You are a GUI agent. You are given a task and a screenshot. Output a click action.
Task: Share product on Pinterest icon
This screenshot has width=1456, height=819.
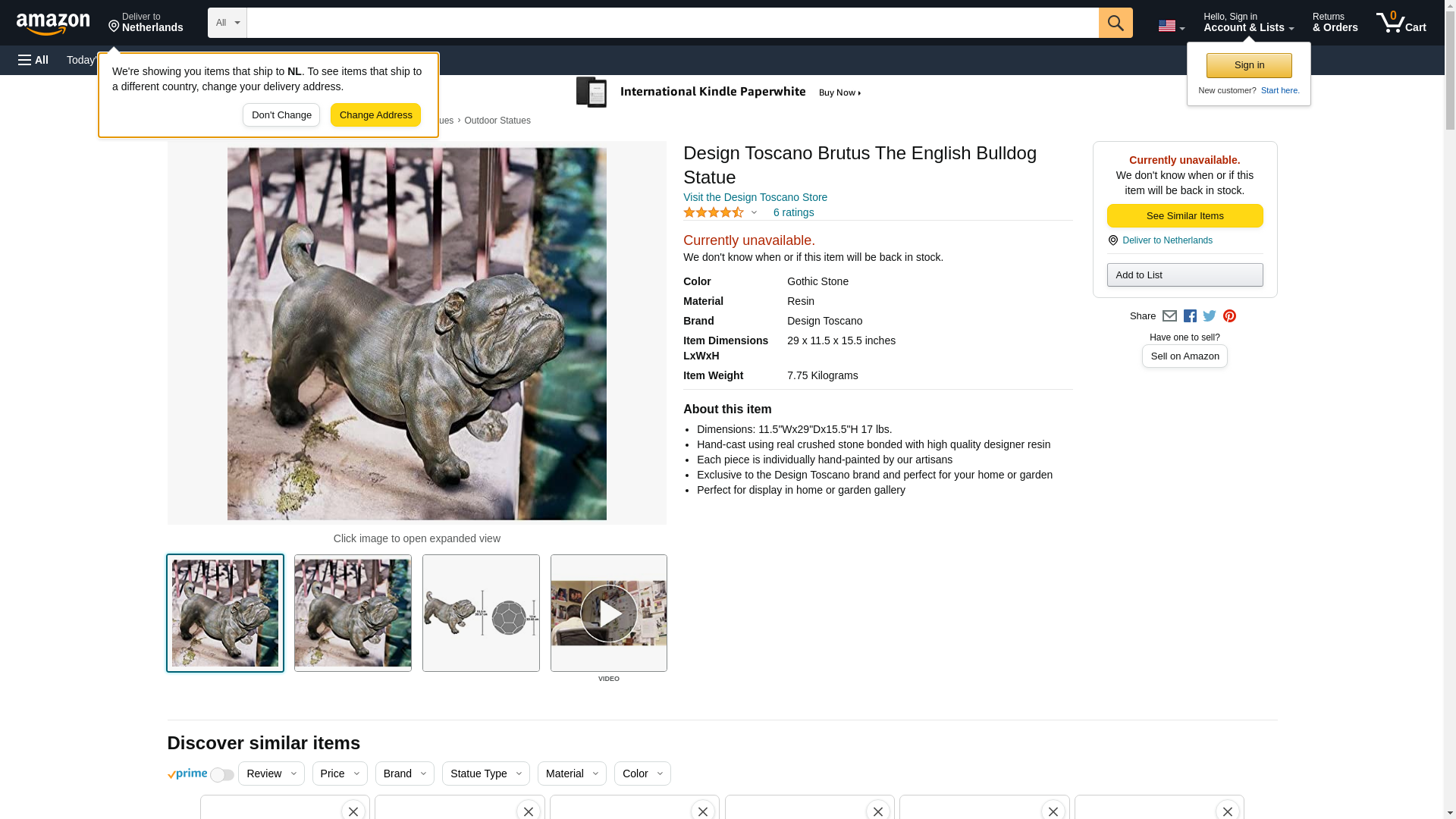pyautogui.click(x=1229, y=316)
